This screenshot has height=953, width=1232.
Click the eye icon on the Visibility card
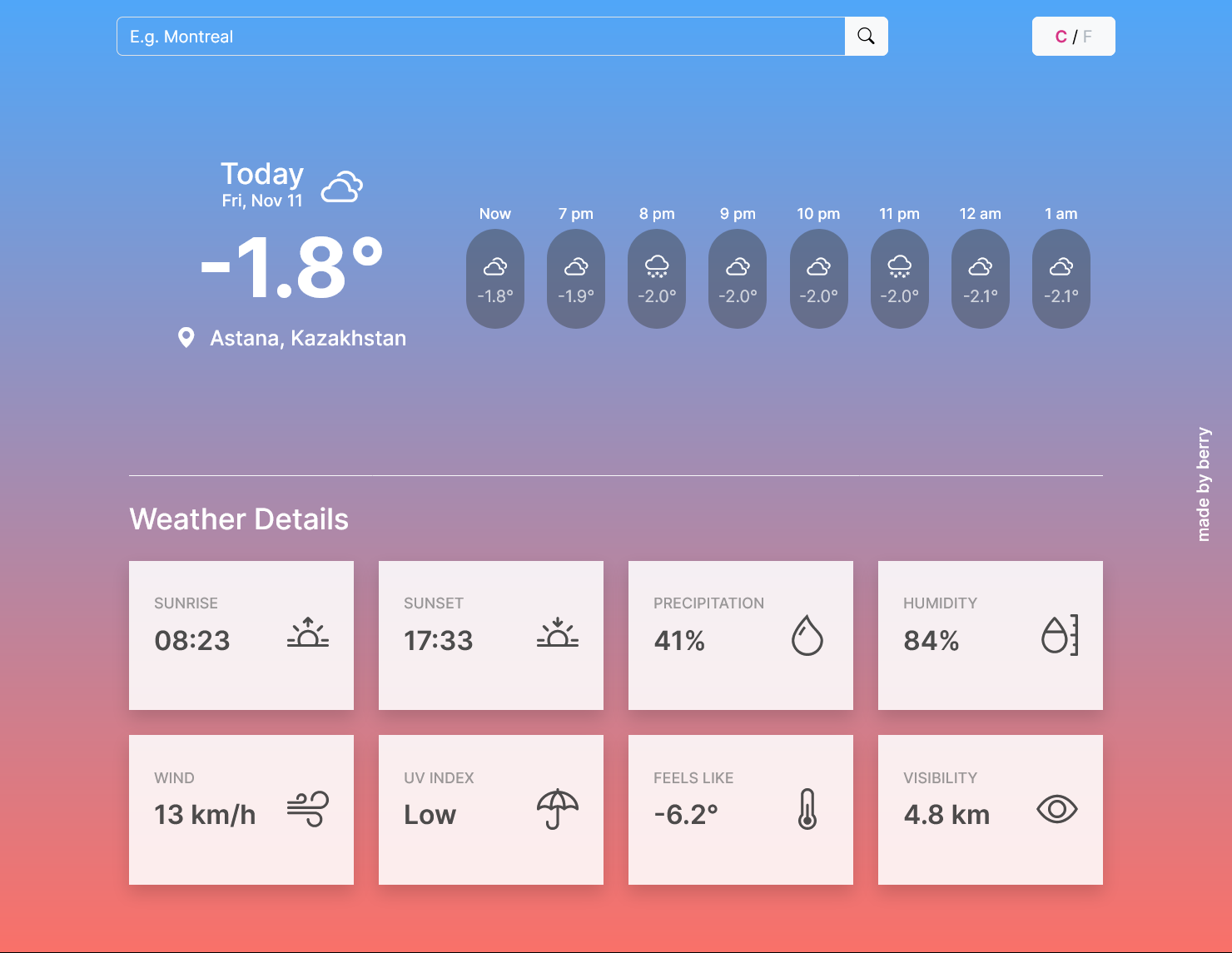click(x=1056, y=808)
